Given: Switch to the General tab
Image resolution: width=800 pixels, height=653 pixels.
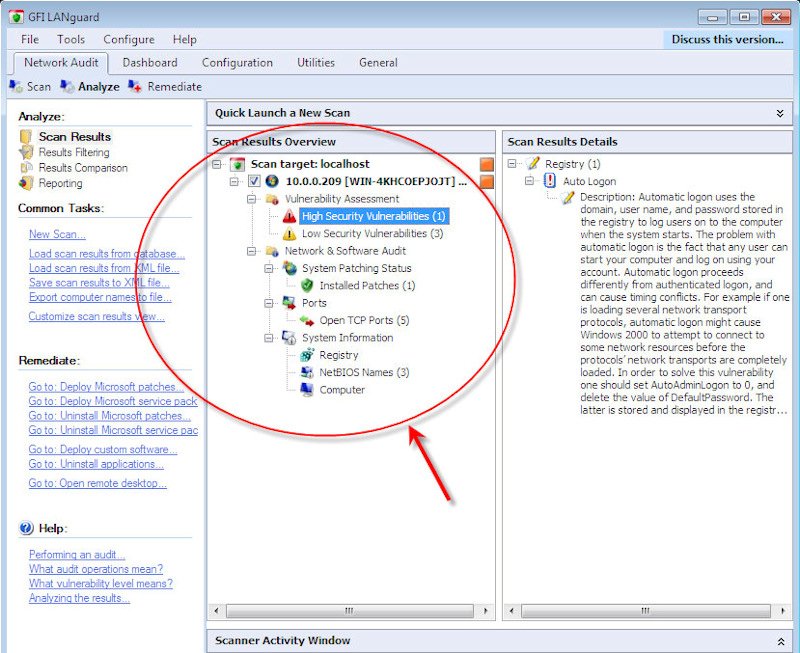Looking at the screenshot, I should (x=378, y=63).
